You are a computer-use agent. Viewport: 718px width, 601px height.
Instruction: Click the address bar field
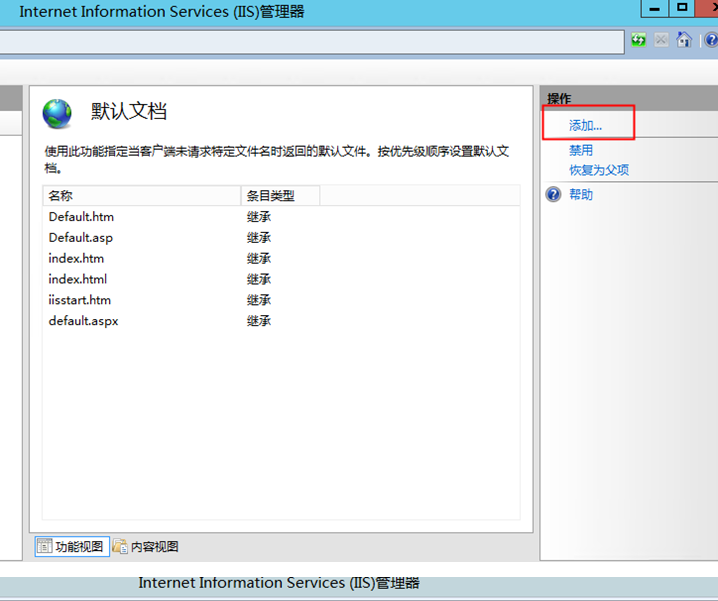[311, 42]
